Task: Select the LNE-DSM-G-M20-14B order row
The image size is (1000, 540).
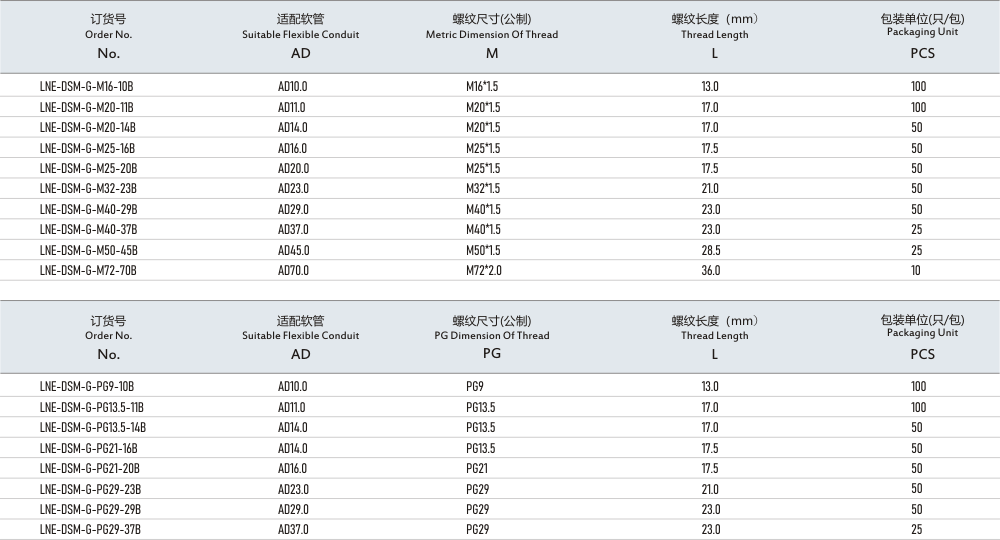Action: pos(87,128)
